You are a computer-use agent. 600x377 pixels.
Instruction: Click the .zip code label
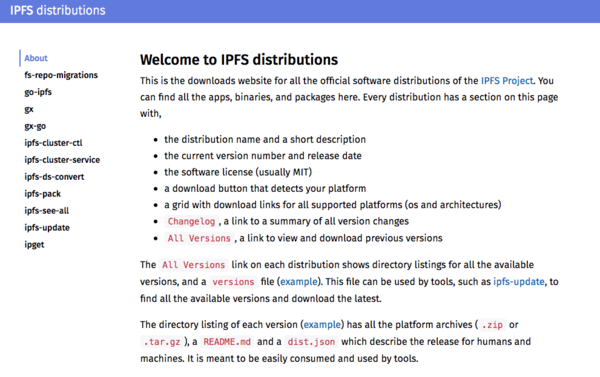point(492,325)
